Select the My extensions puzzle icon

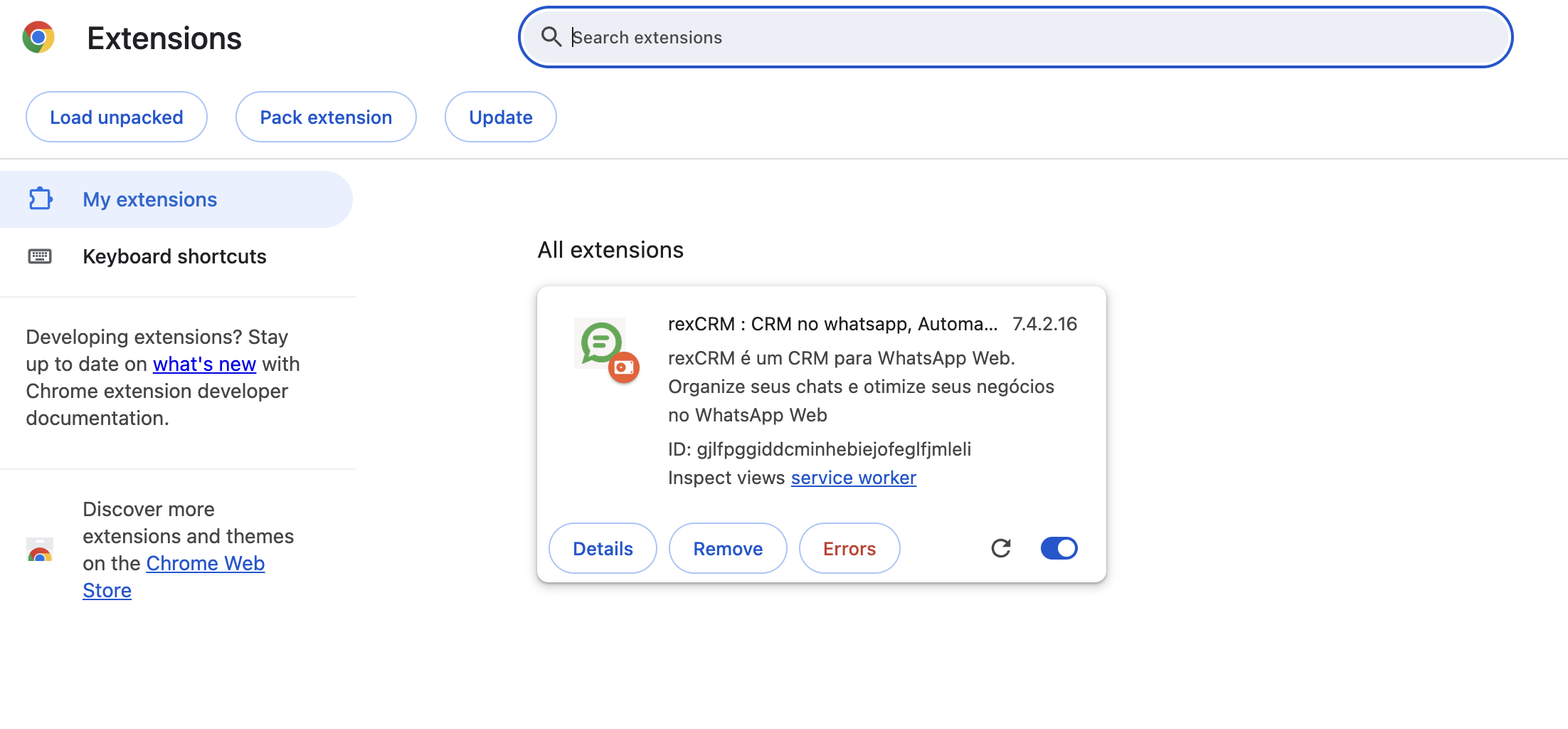(41, 199)
